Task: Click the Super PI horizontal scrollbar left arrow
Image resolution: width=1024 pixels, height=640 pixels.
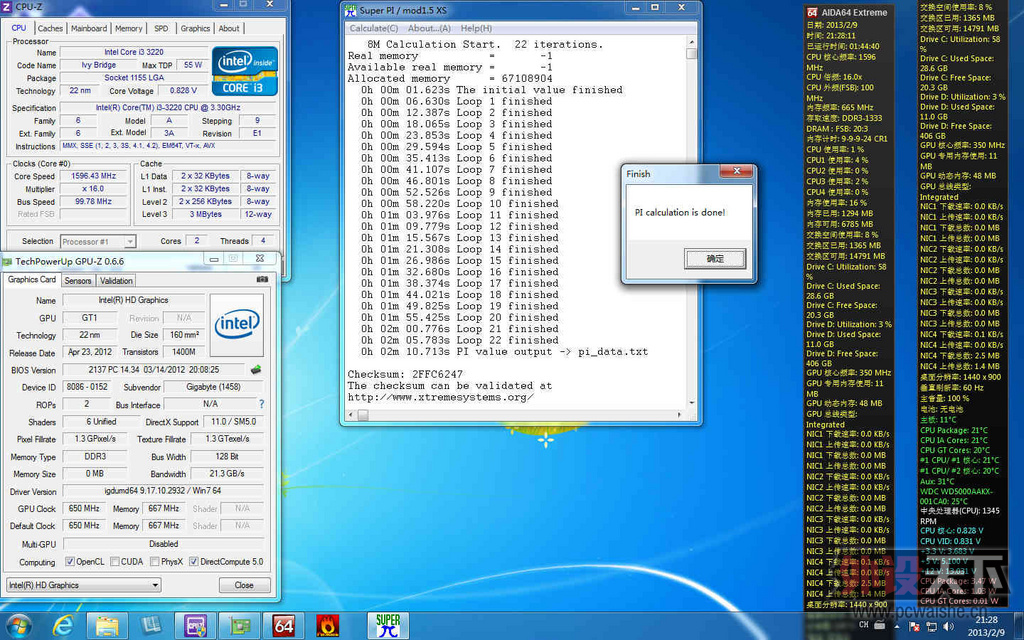Action: coord(350,415)
